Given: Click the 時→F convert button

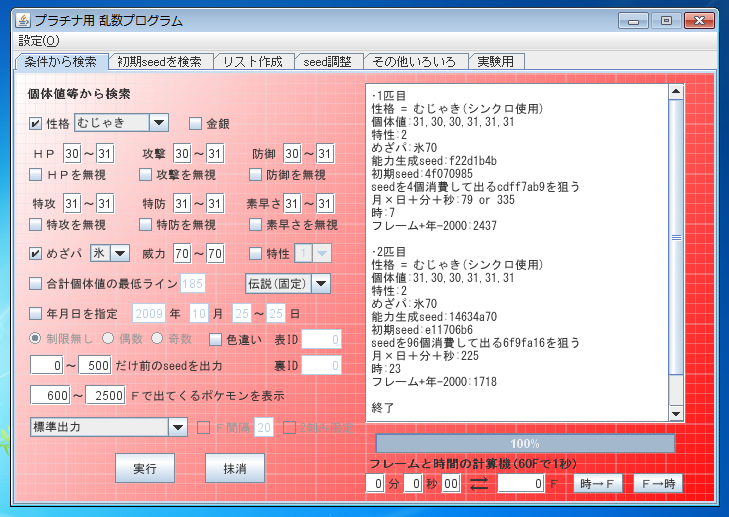Looking at the screenshot, I should pyautogui.click(x=597, y=484).
